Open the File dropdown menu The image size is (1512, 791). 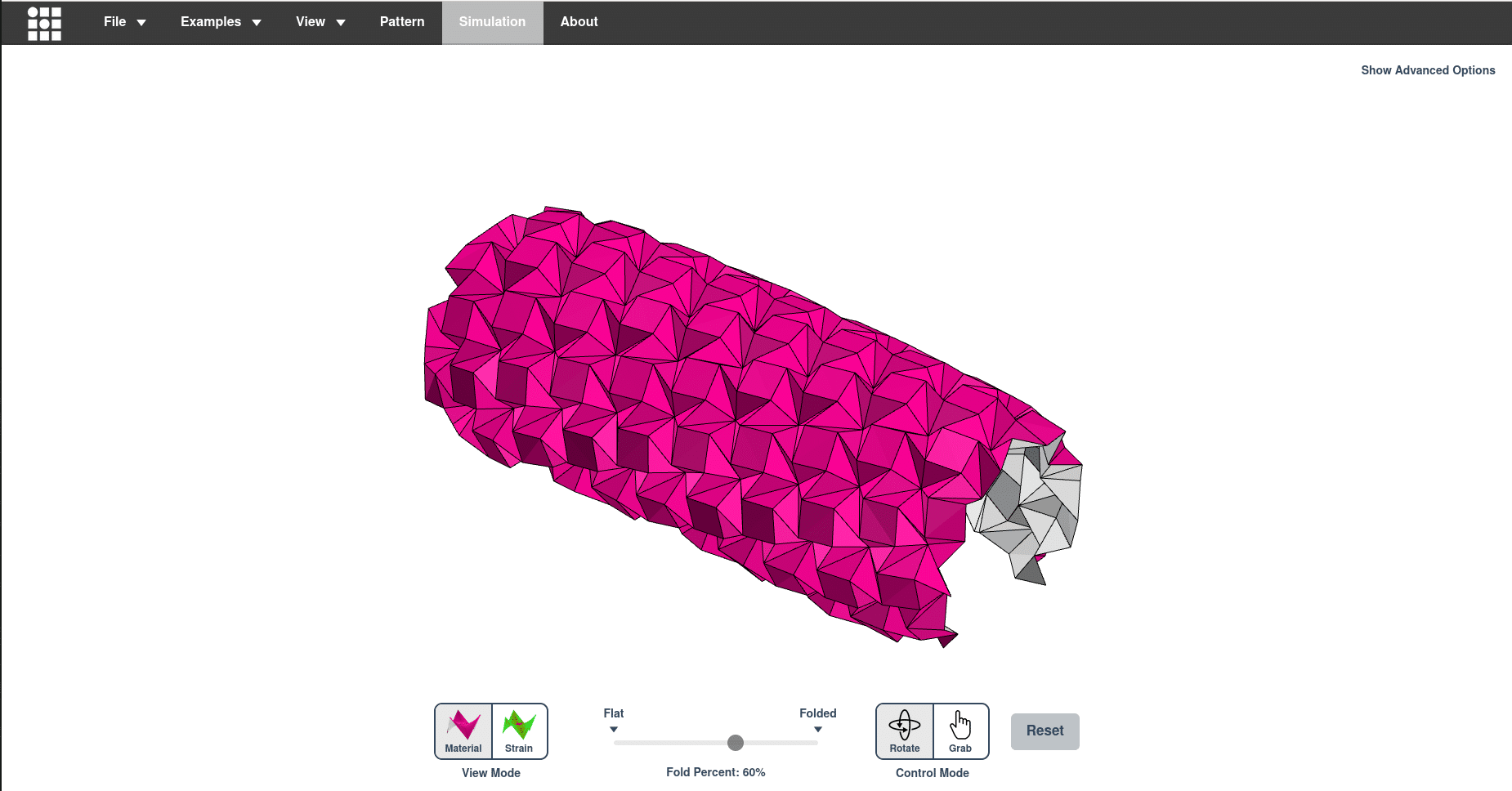tap(124, 22)
